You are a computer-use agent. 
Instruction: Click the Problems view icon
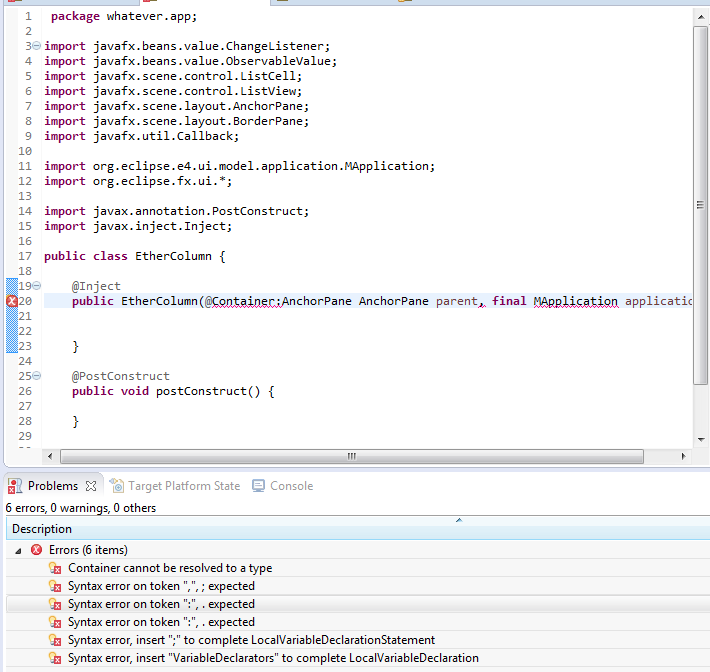pyautogui.click(x=15, y=486)
